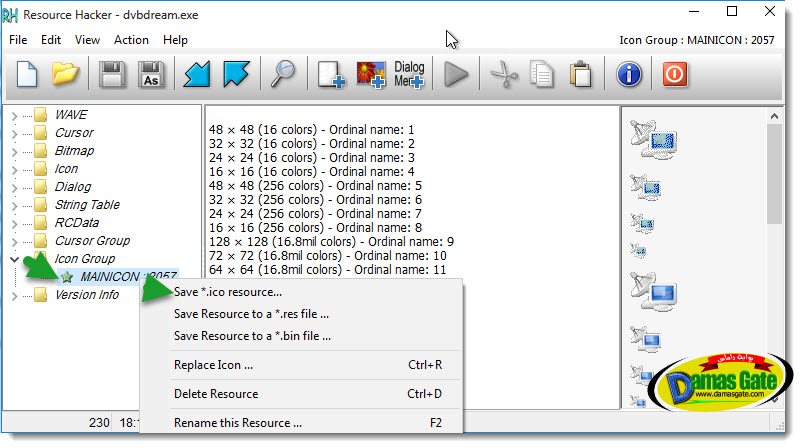800x448 pixels.
Task: Choose Replace Icon ... menu entry
Action: pyautogui.click(x=301, y=365)
